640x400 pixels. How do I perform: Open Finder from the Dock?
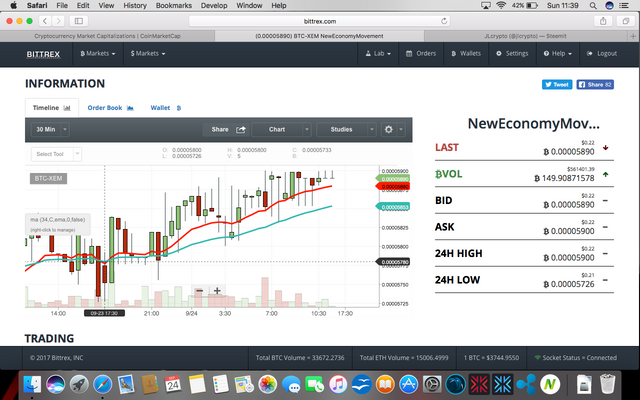[32, 384]
